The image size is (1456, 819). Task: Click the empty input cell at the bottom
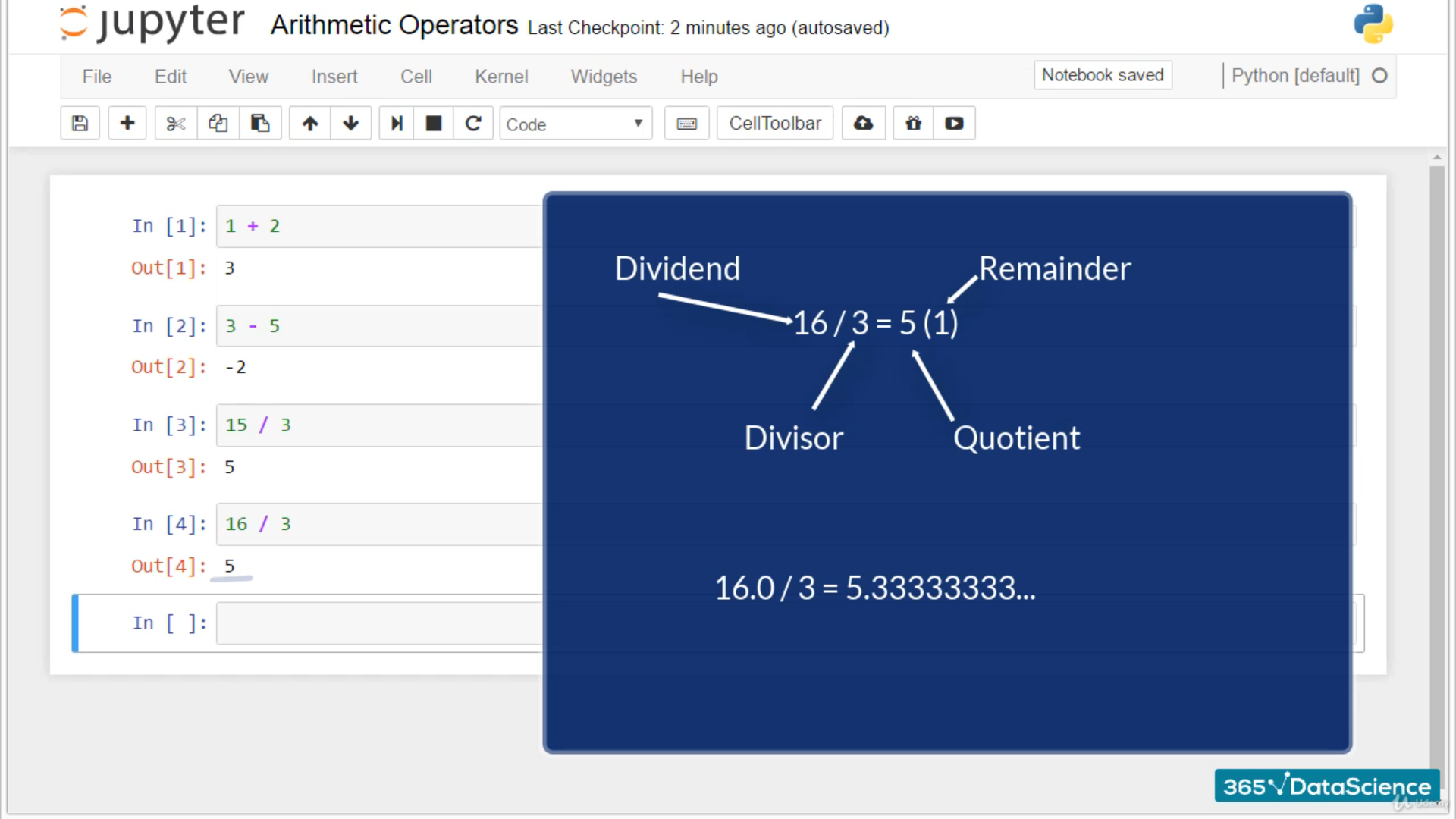[x=379, y=623]
